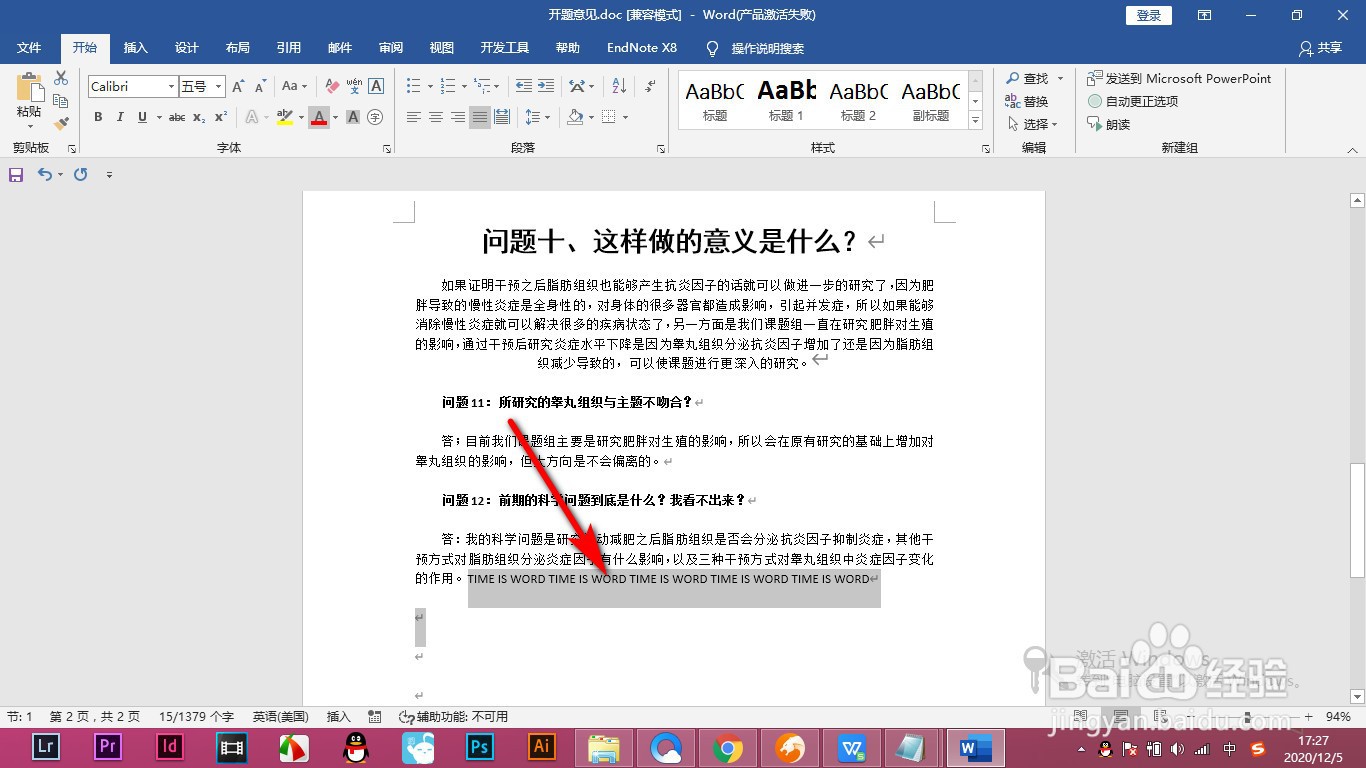Viewport: 1366px width, 768px height.
Task: Click the Replace (替换) button
Action: 1027,101
